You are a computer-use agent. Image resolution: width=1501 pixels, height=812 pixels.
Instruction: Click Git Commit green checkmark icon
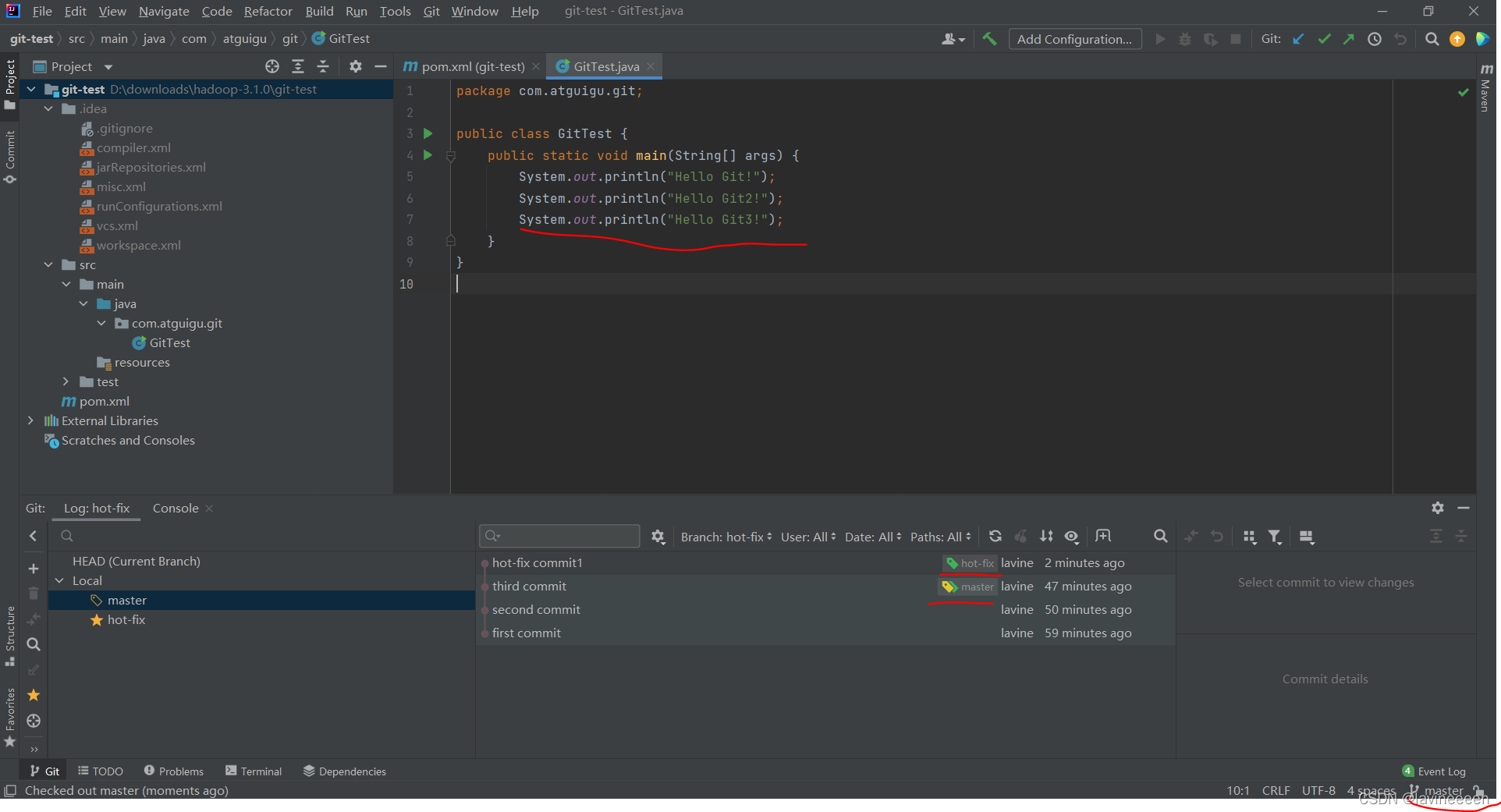[x=1324, y=39]
